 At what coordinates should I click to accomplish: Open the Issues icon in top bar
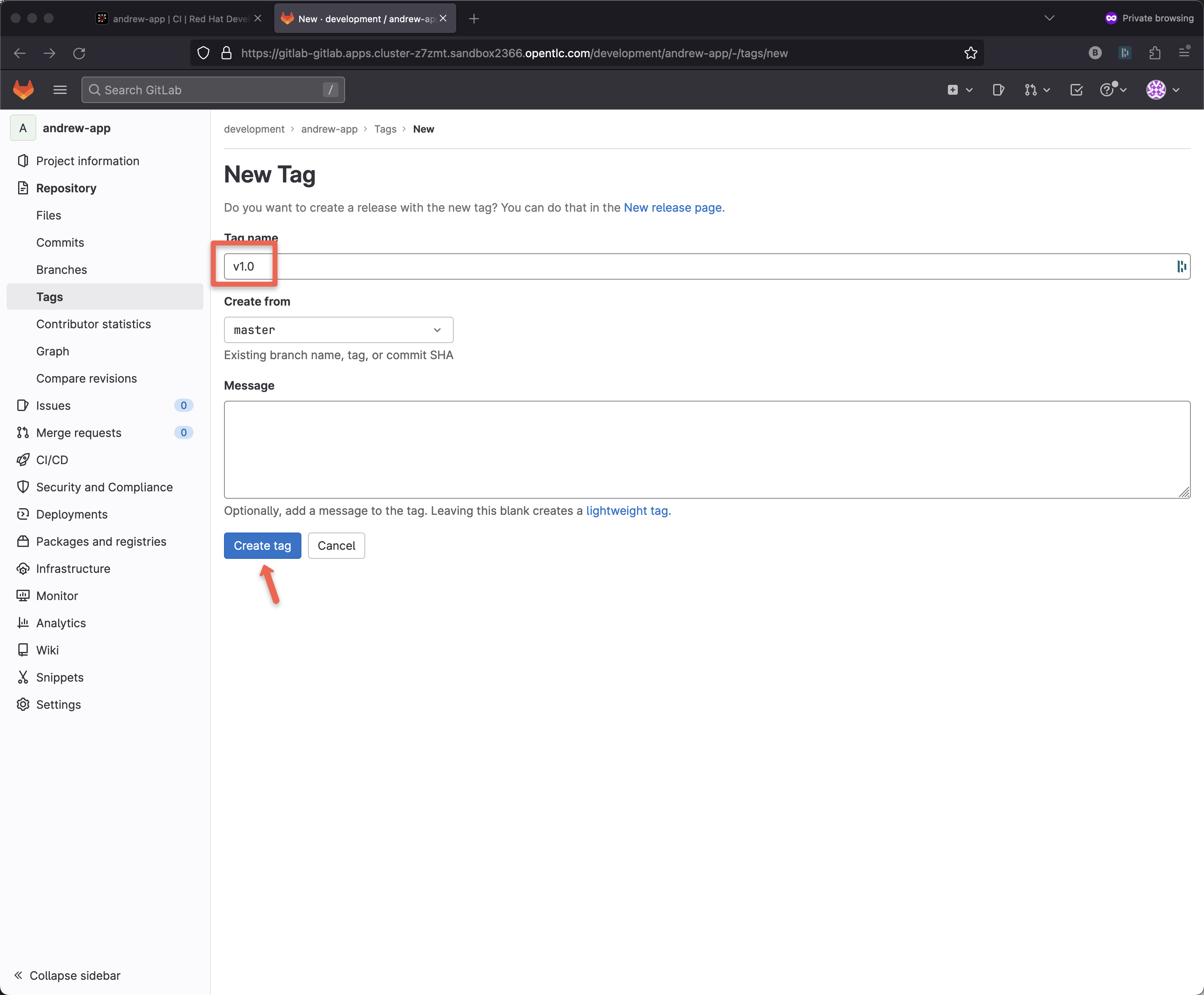pyautogui.click(x=998, y=90)
